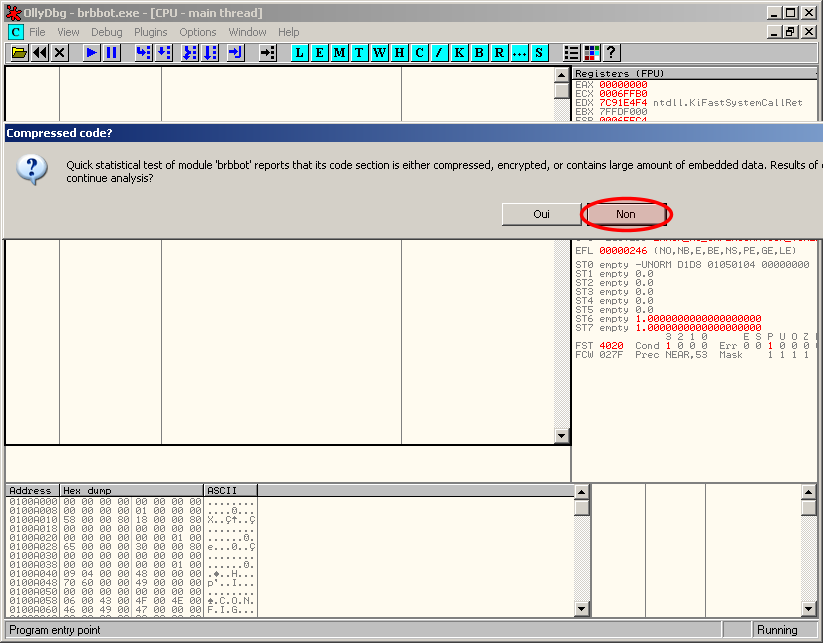823x643 pixels.
Task: Click the hex dump pane scroll up arrow
Action: (582, 492)
